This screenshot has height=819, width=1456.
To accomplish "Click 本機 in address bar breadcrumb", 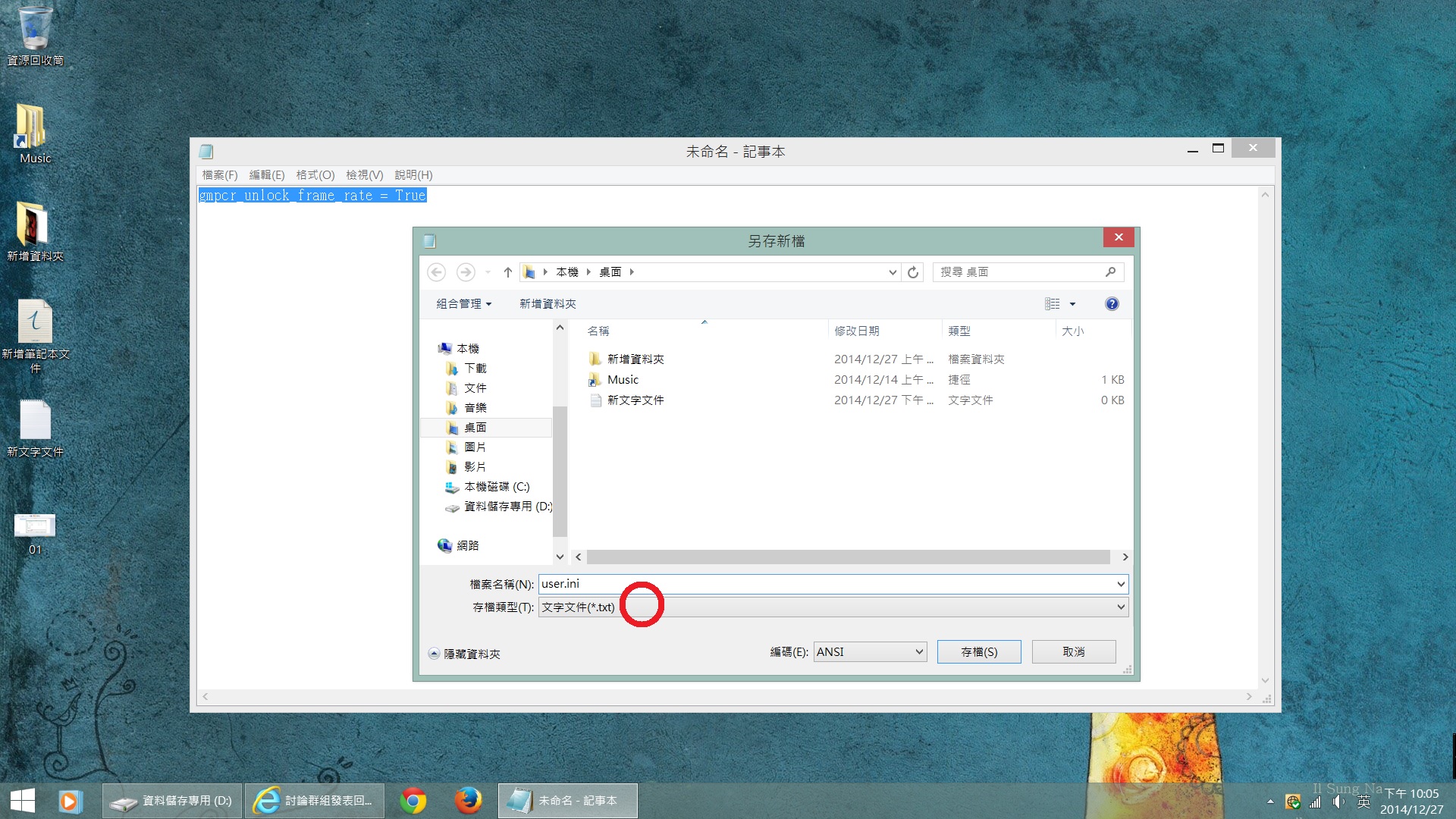I will click(567, 272).
